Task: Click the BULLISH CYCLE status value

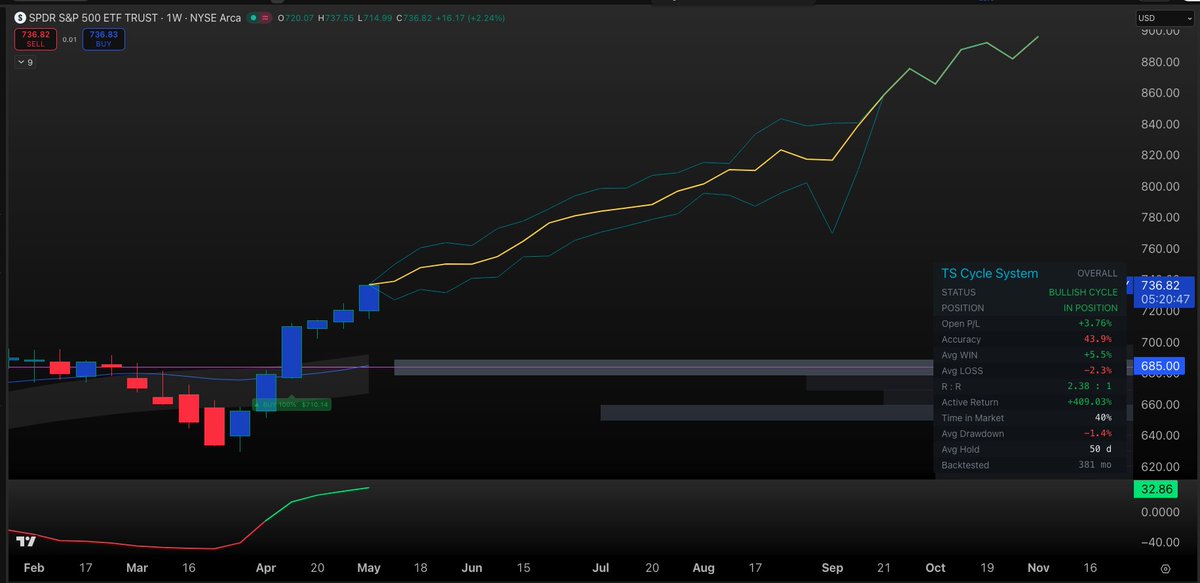Action: click(x=1083, y=292)
